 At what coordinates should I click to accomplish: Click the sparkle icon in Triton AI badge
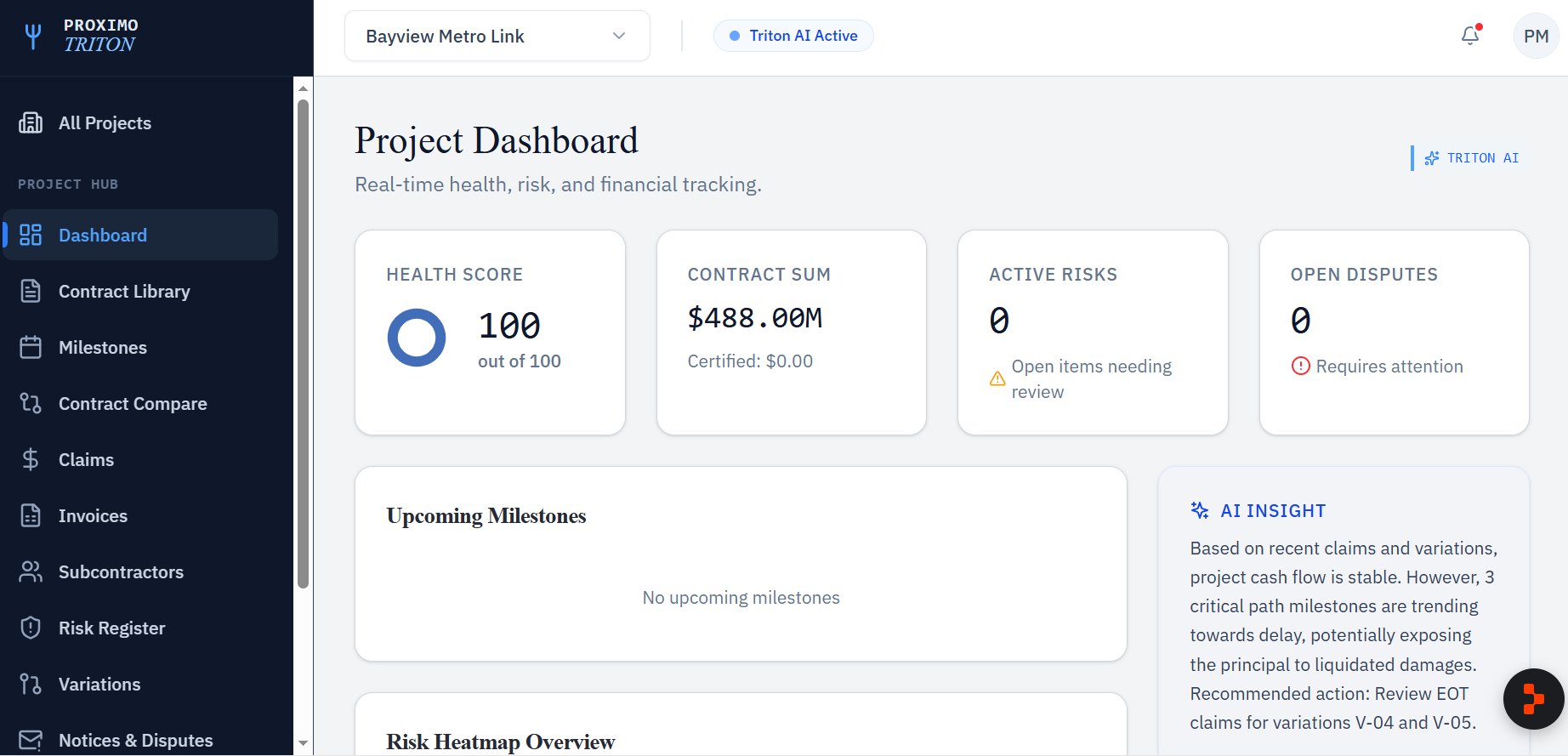click(x=1432, y=158)
